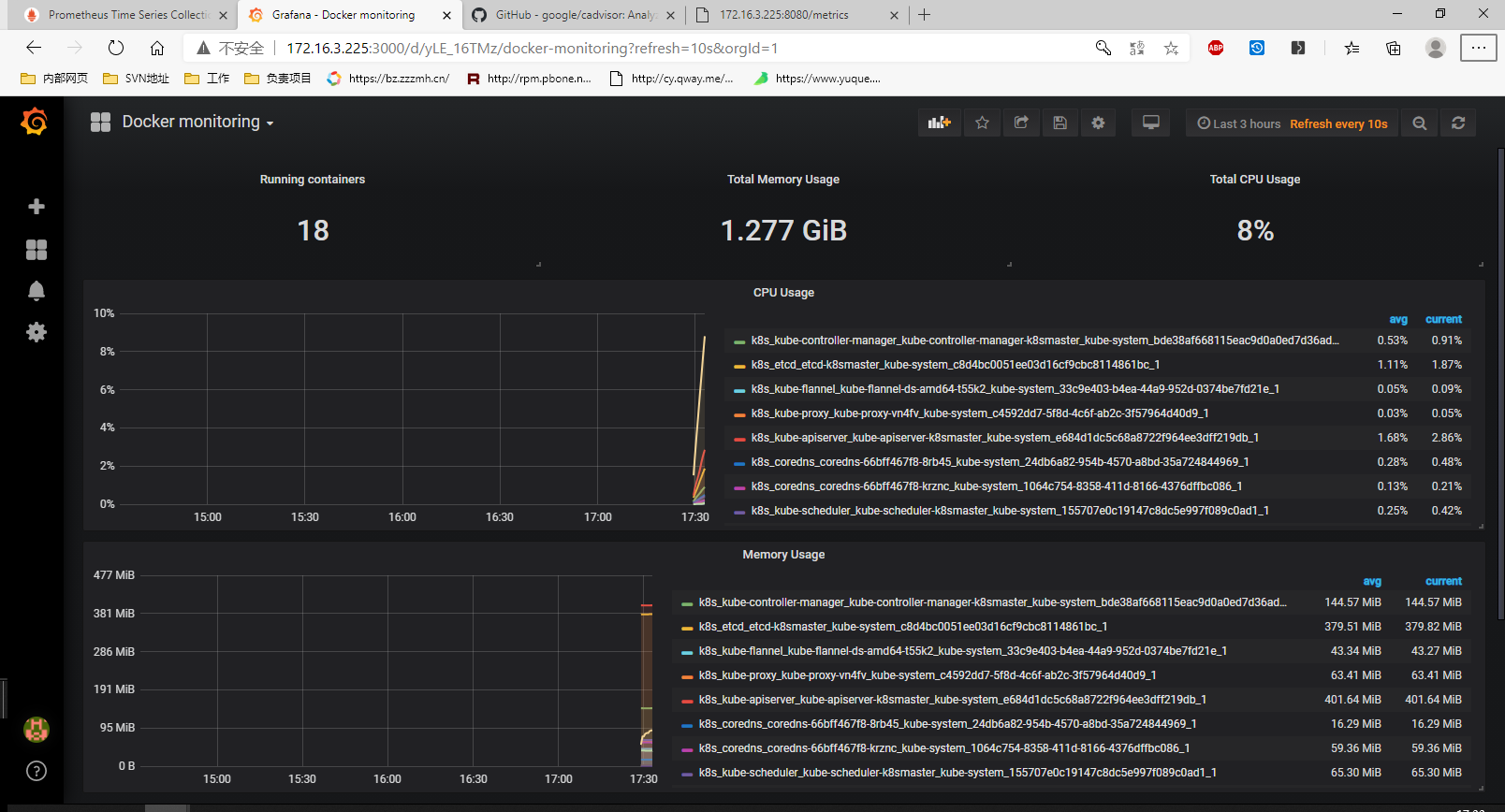Open dashboard settings gear icon

tap(1098, 123)
